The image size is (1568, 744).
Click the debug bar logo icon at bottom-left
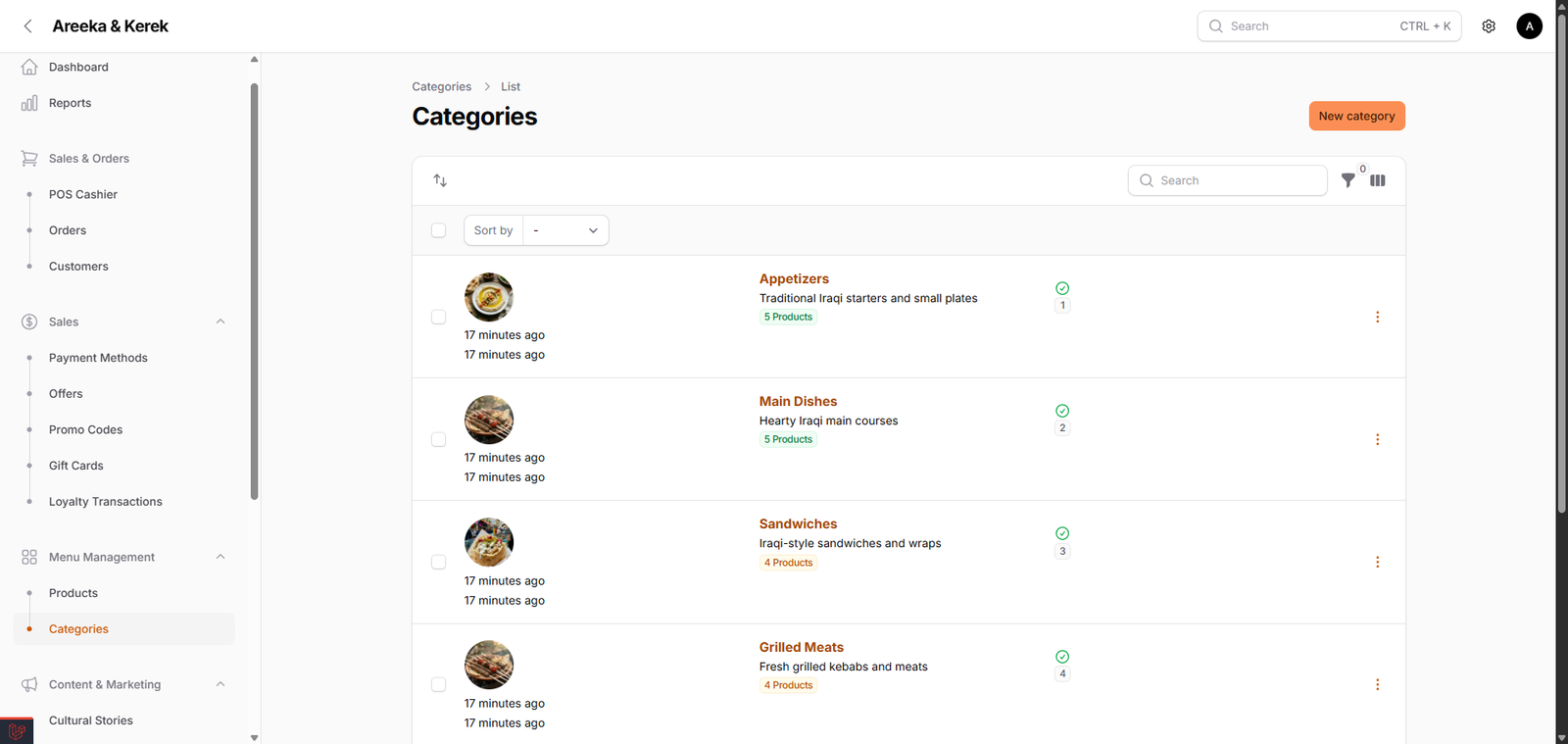[x=17, y=731]
